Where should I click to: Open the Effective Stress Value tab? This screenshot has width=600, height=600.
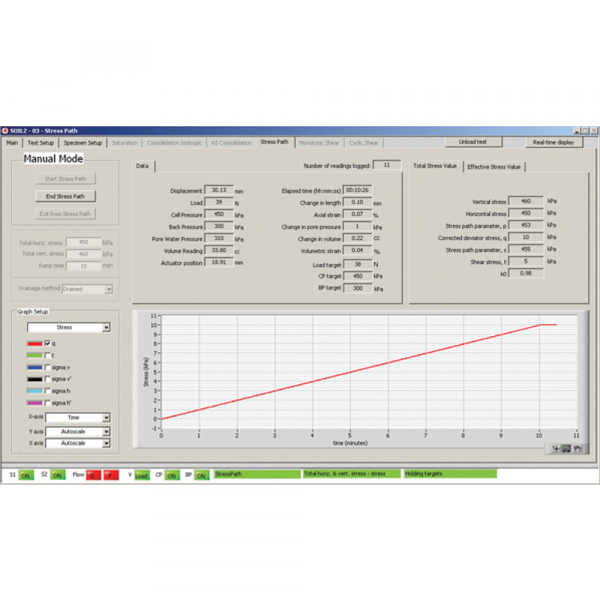click(x=494, y=166)
